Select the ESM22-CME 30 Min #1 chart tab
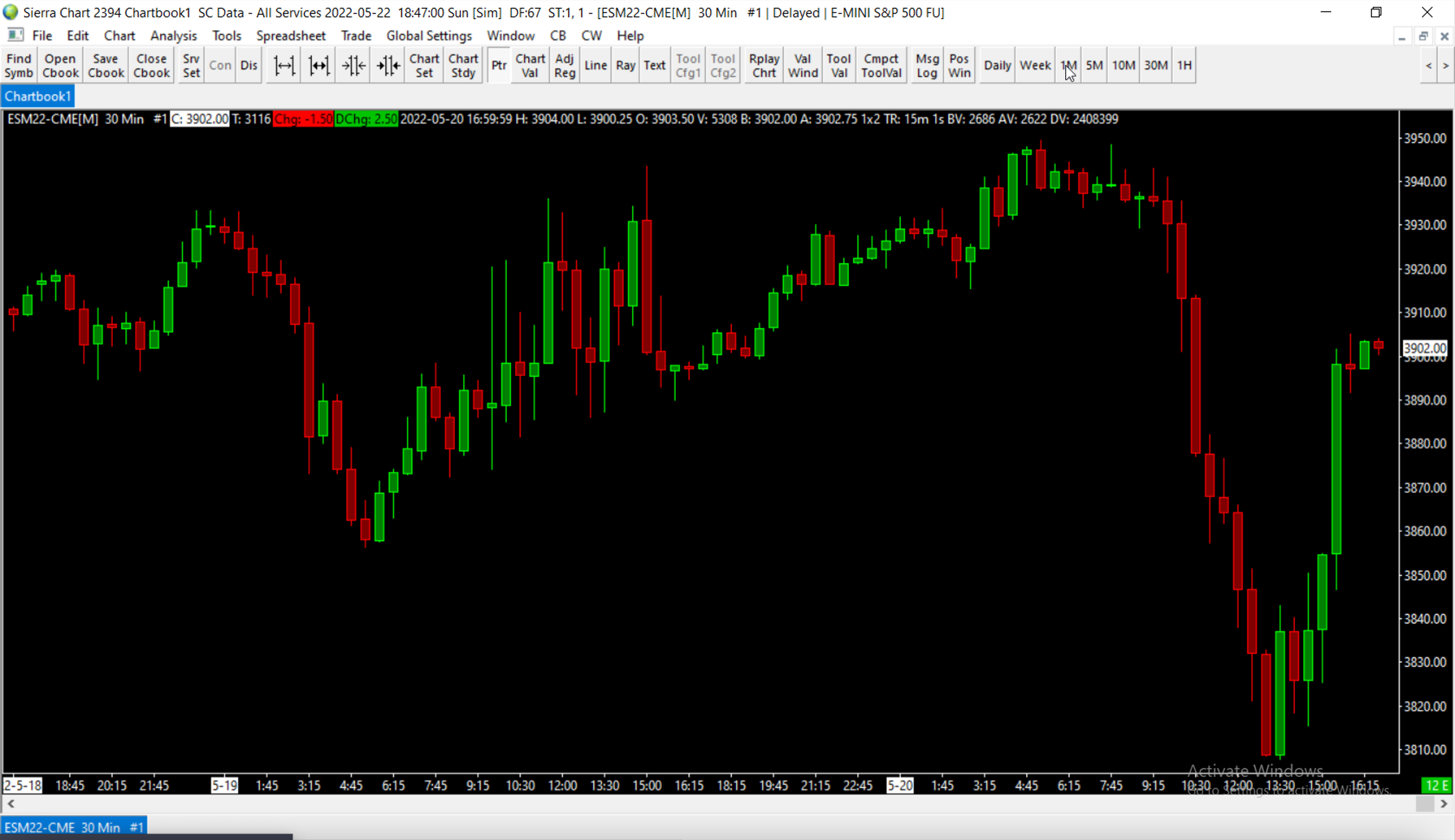 [74, 827]
